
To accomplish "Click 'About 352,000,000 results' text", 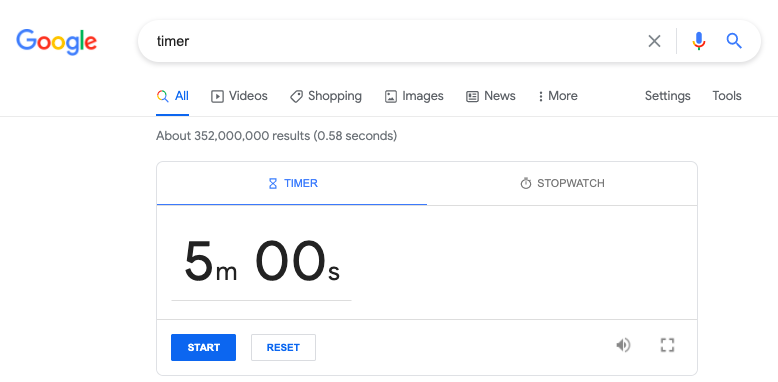I will coord(233,135).
